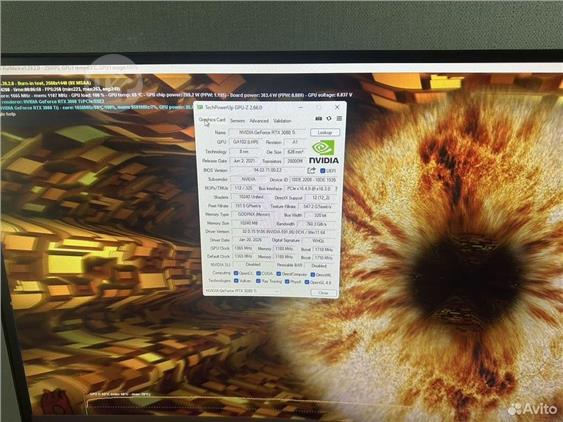Toggle the UEFI checkbox
The width and height of the screenshot is (563, 422).
(322, 171)
